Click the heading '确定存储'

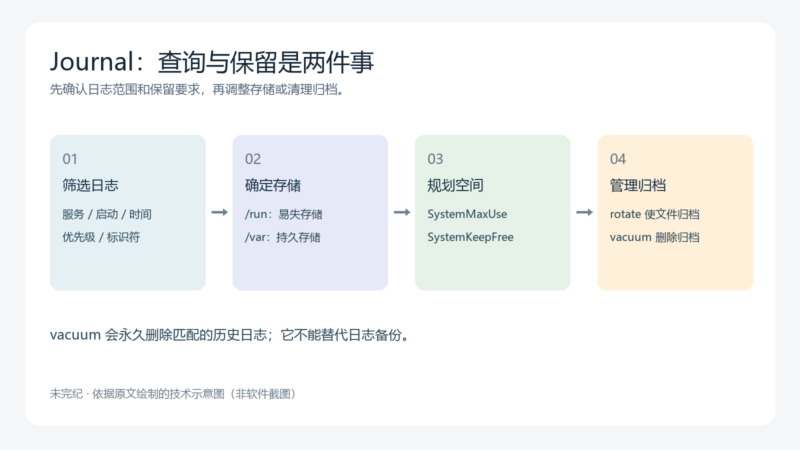(273, 185)
